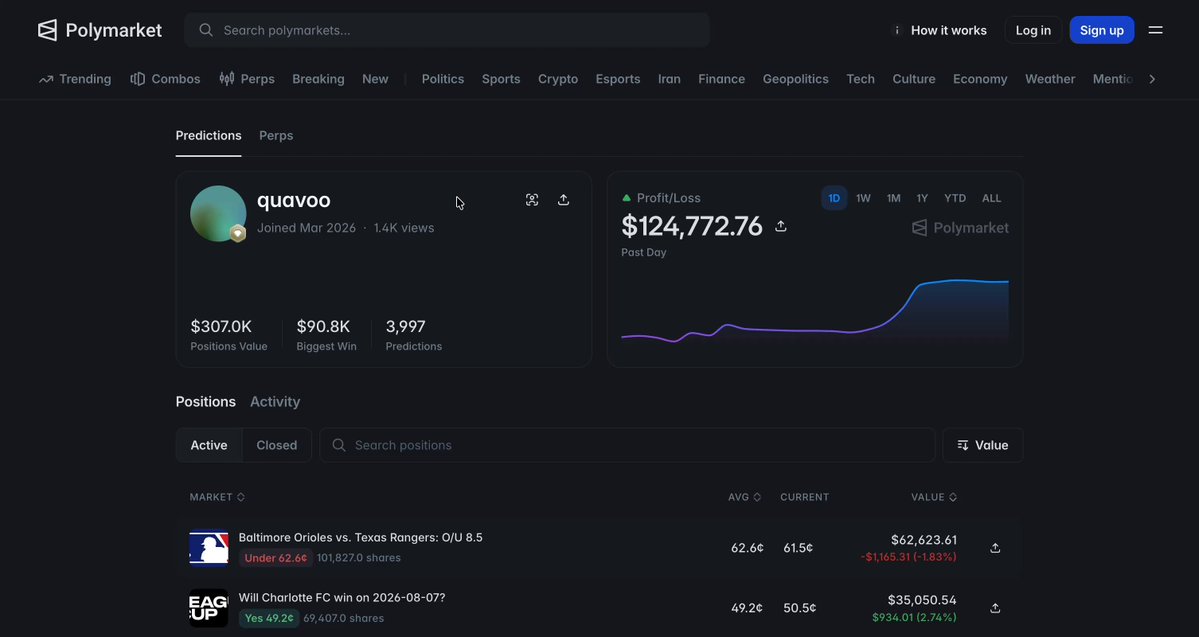Share the Baltimore Orioles position row
The image size is (1199, 637).
click(x=995, y=548)
